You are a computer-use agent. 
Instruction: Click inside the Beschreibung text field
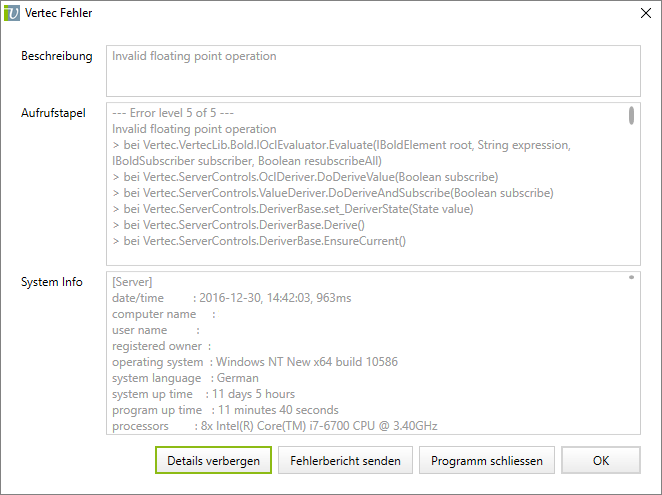pos(372,70)
